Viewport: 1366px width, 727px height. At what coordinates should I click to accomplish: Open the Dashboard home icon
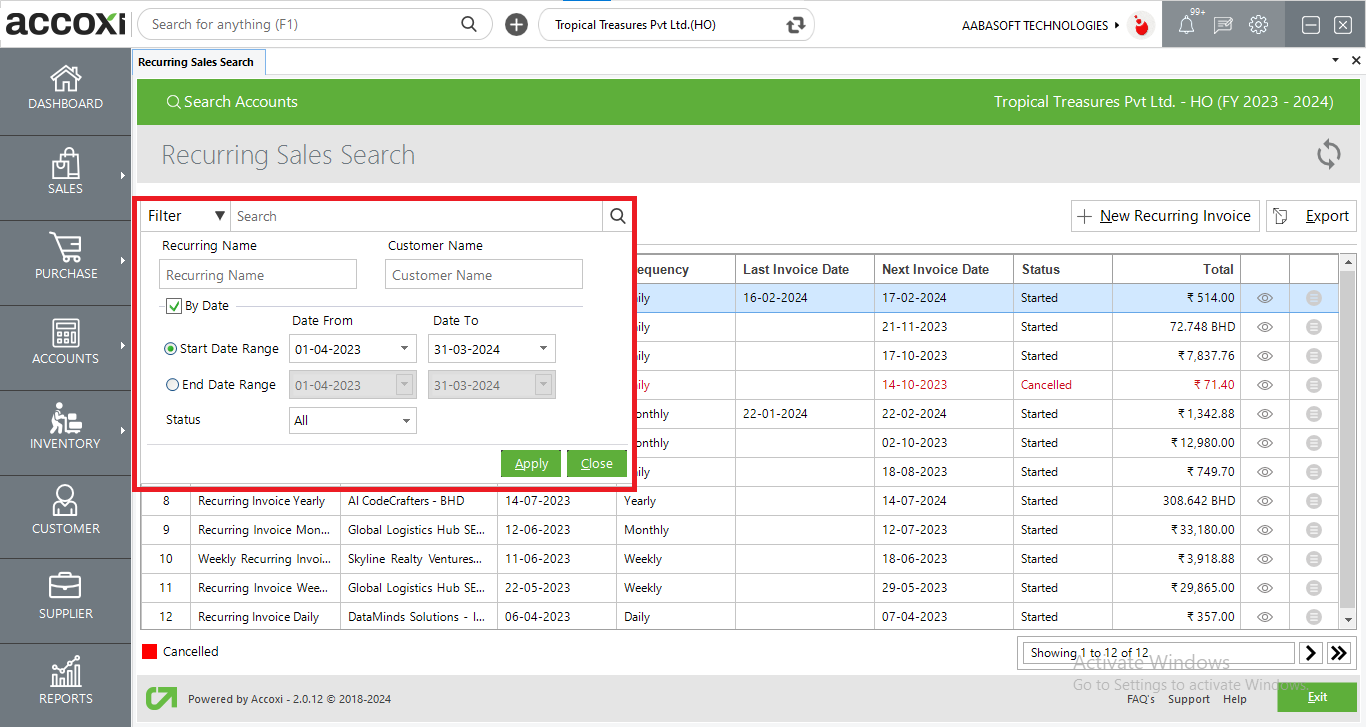coord(65,79)
